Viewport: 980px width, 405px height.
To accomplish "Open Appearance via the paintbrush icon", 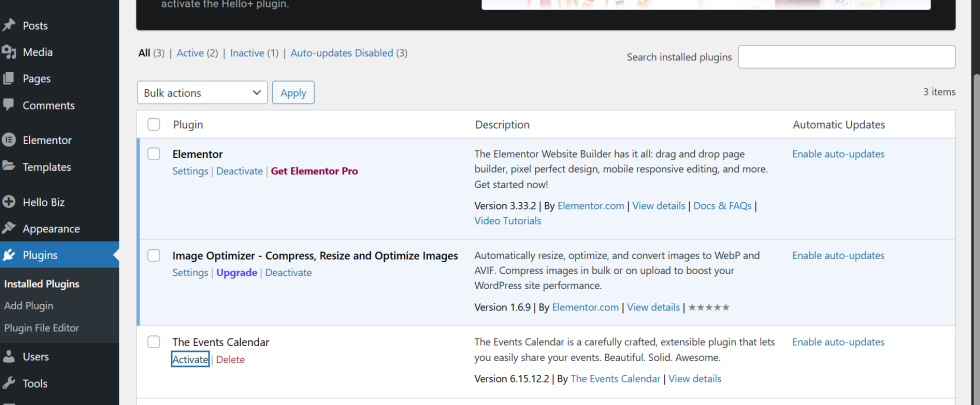I will 9,228.
